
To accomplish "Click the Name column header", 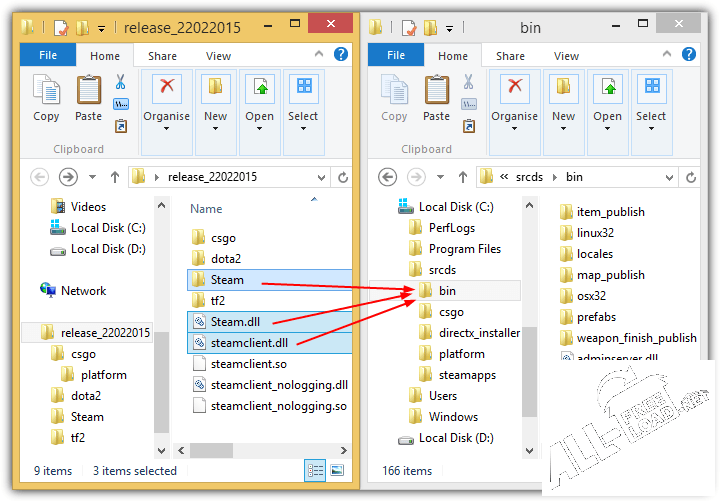I will (x=206, y=209).
